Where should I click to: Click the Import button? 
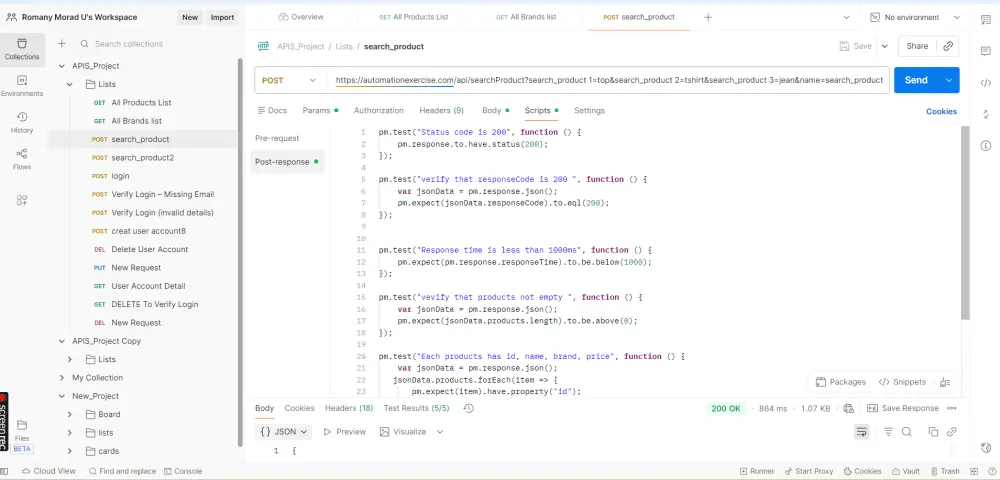coord(223,17)
